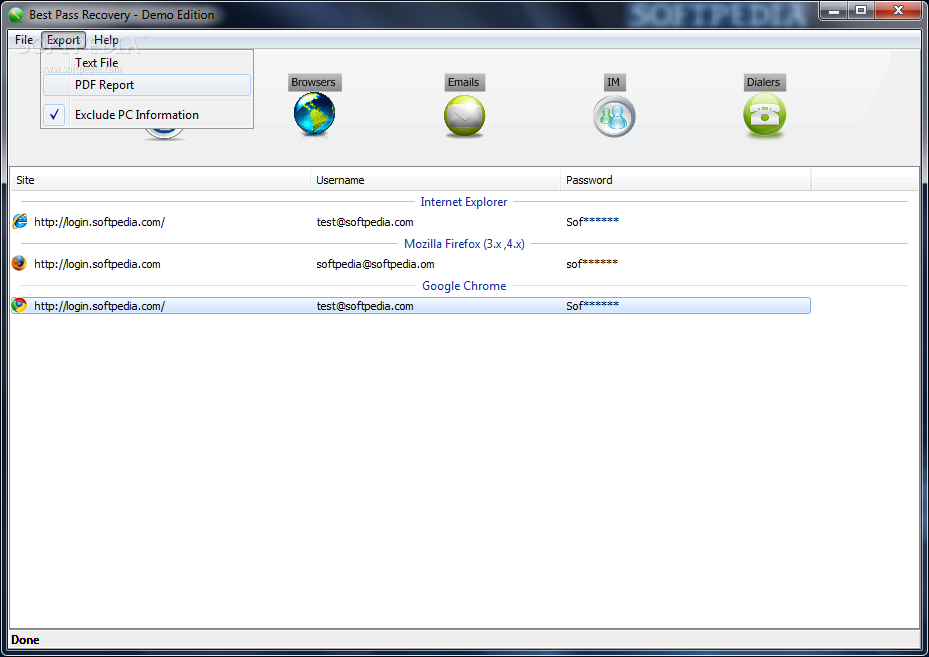929x657 pixels.
Task: Click the Done status bar text
Action: (x=25, y=640)
